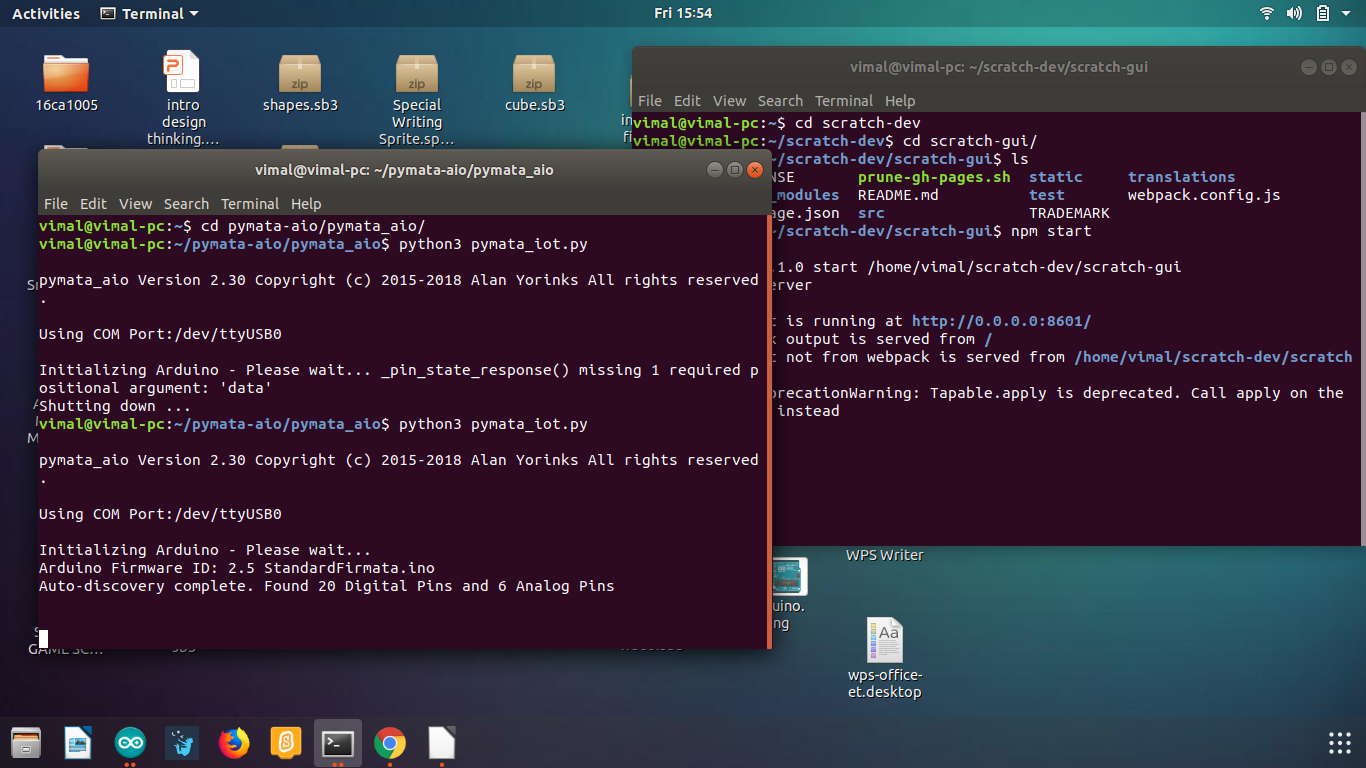Click the Activities button
1366x768 pixels.
click(46, 13)
